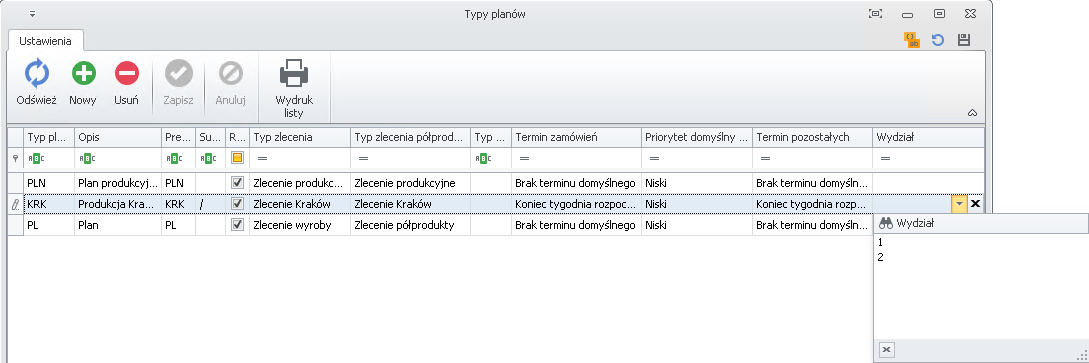Click the Zlecenie półprodukty cell

coord(410,226)
